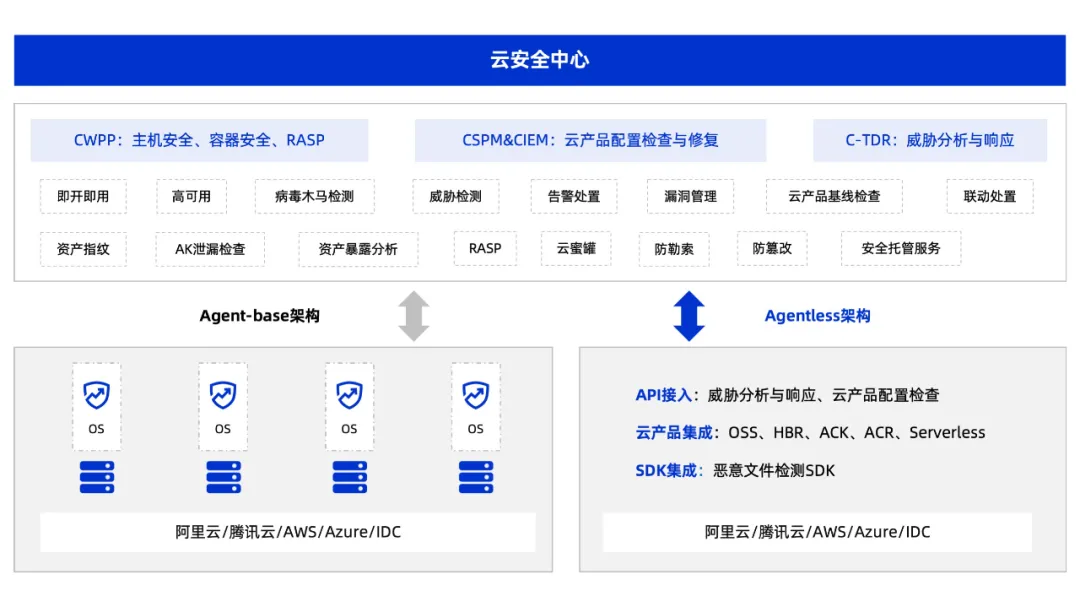Screen dimensions: 1080x607
Task: Click the 云安全中心 title banner
Action: (x=540, y=60)
